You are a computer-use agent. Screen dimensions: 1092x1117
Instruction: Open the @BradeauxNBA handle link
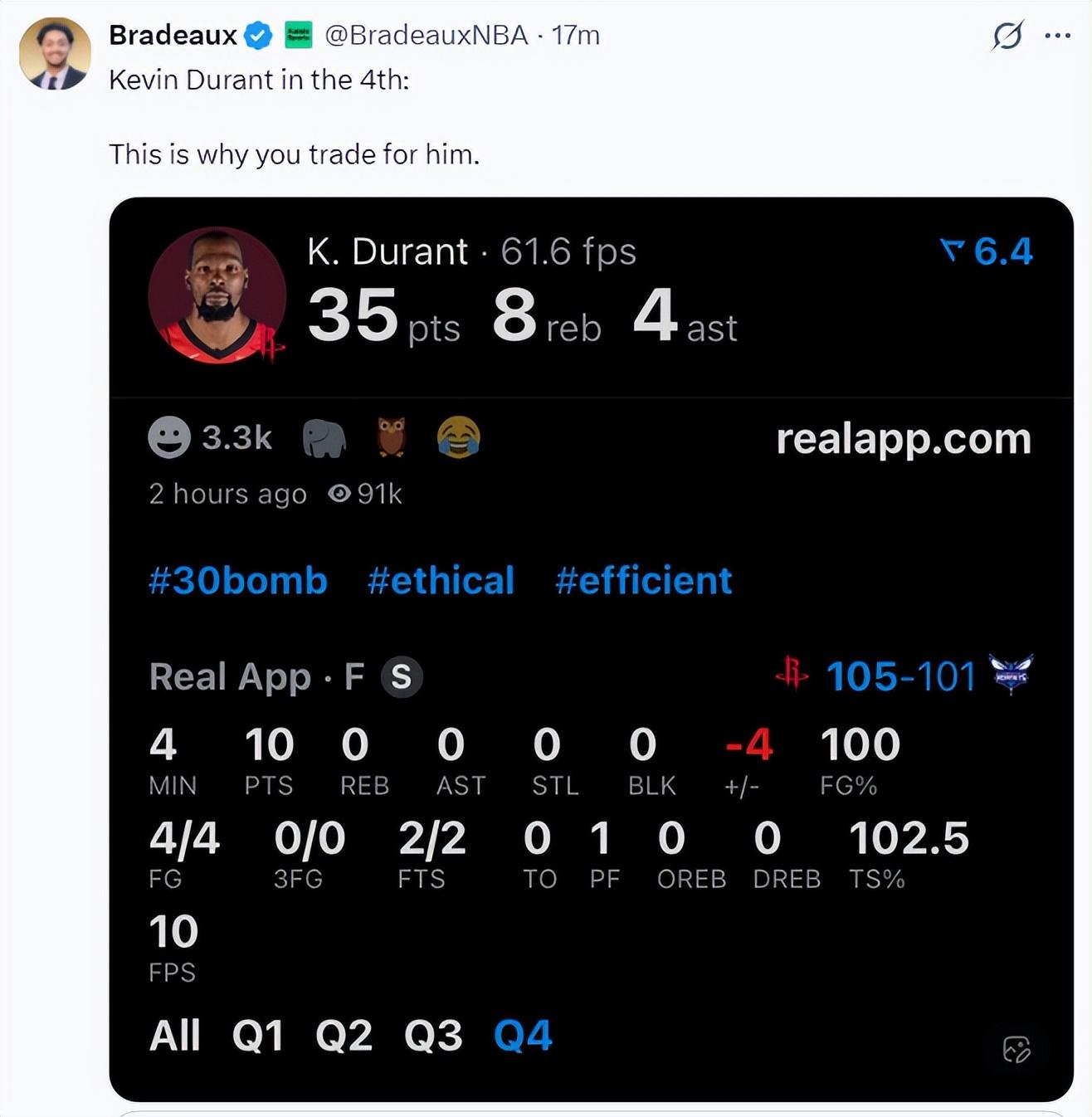pyautogui.click(x=426, y=36)
